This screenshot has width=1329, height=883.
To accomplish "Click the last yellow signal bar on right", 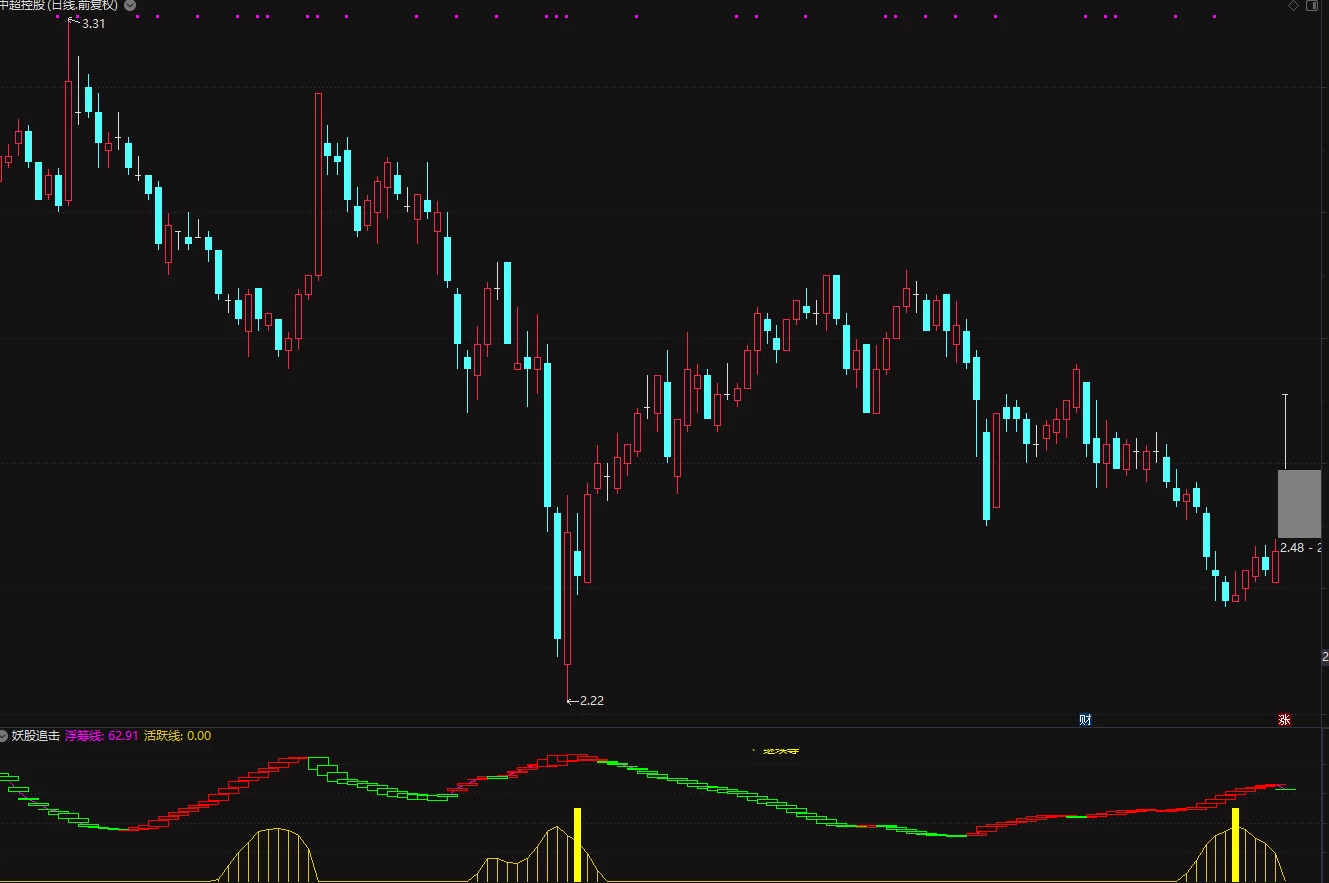I will (1236, 845).
